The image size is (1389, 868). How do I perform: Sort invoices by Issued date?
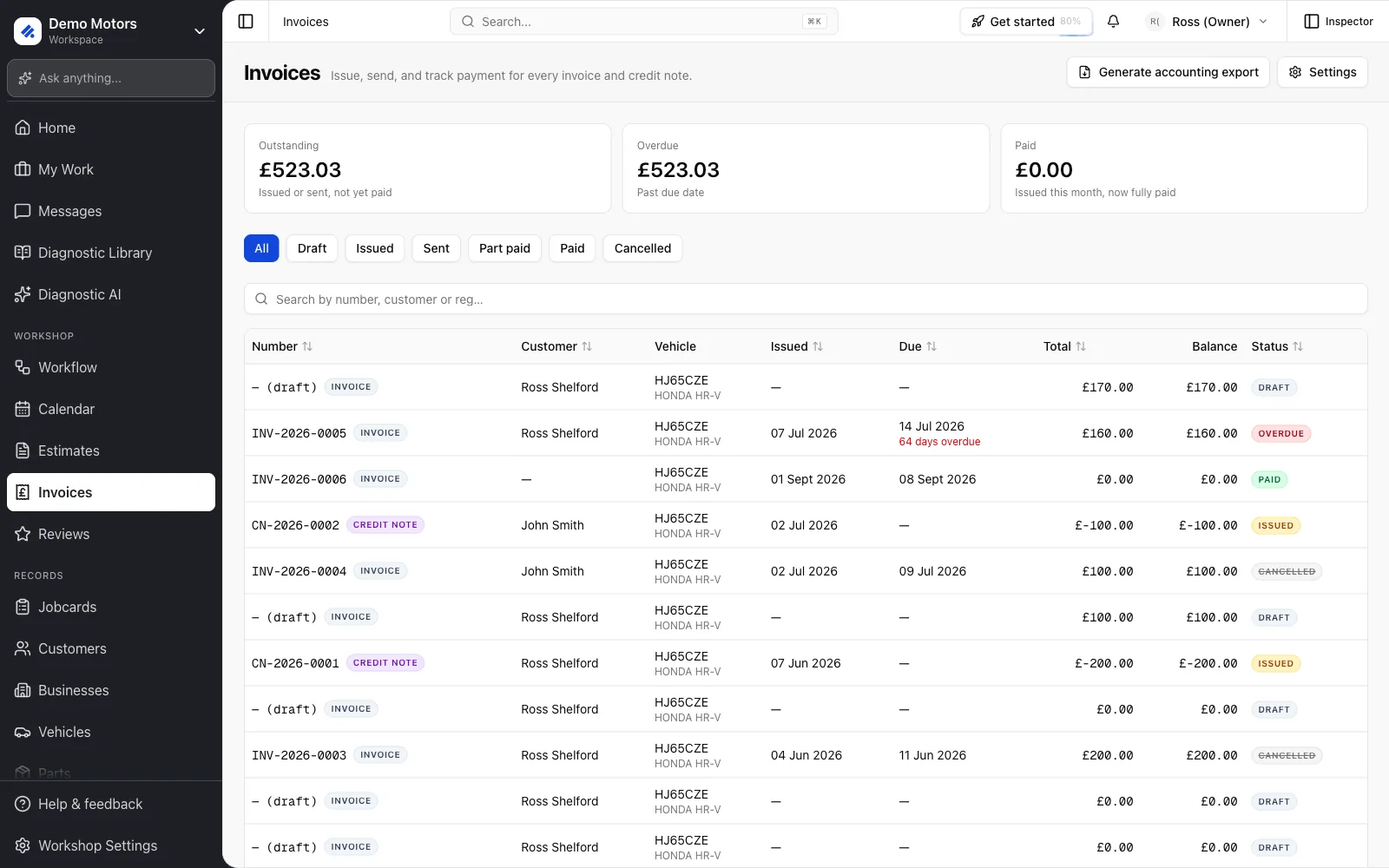tap(797, 346)
